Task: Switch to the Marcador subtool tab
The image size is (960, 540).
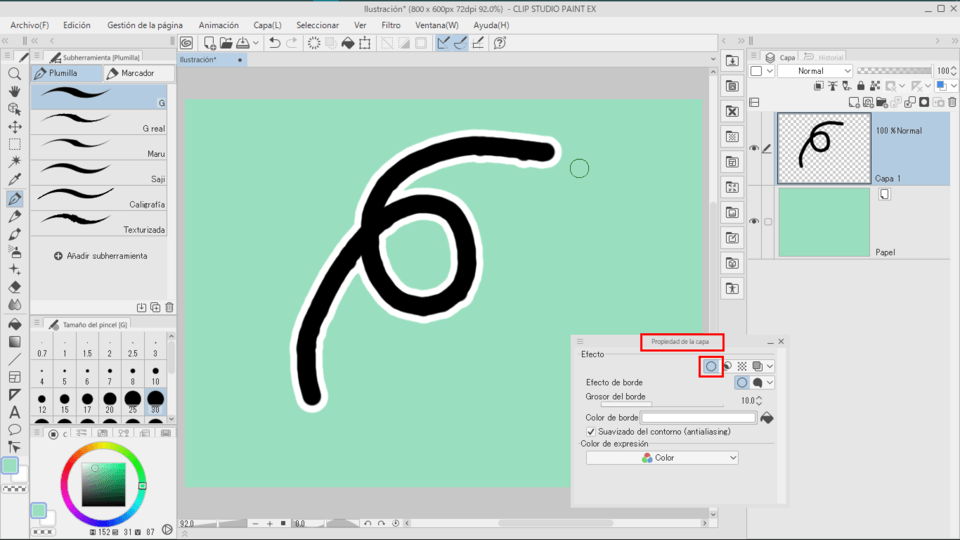Action: coord(138,73)
